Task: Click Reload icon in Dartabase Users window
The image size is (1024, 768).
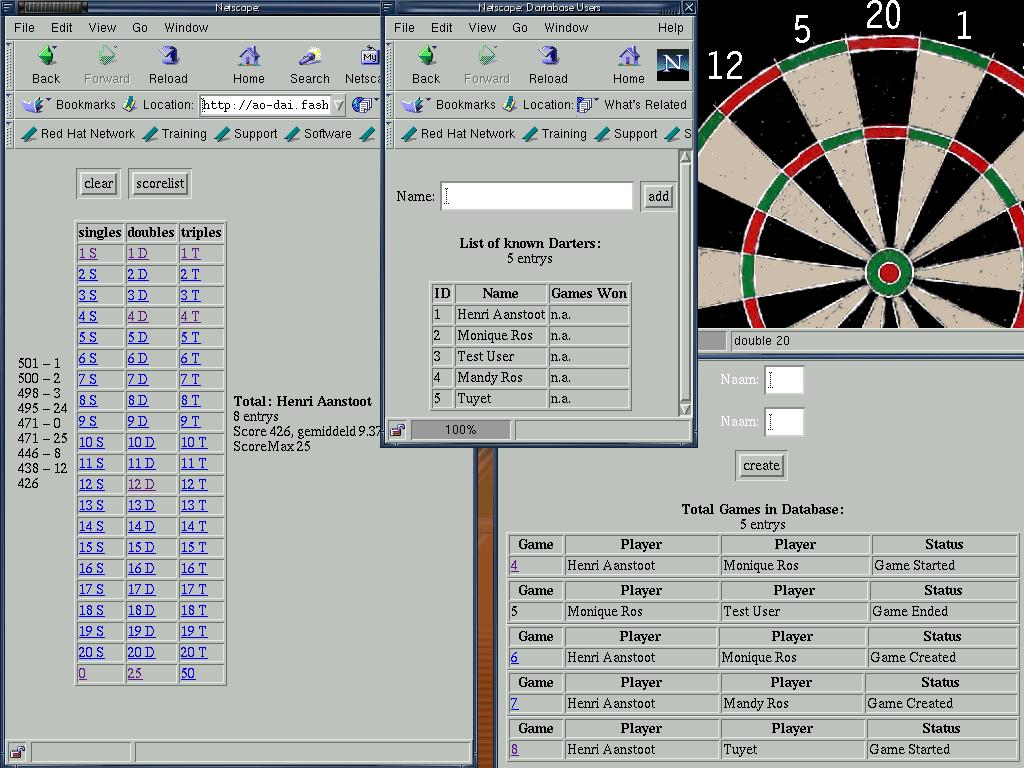Action: (x=549, y=57)
